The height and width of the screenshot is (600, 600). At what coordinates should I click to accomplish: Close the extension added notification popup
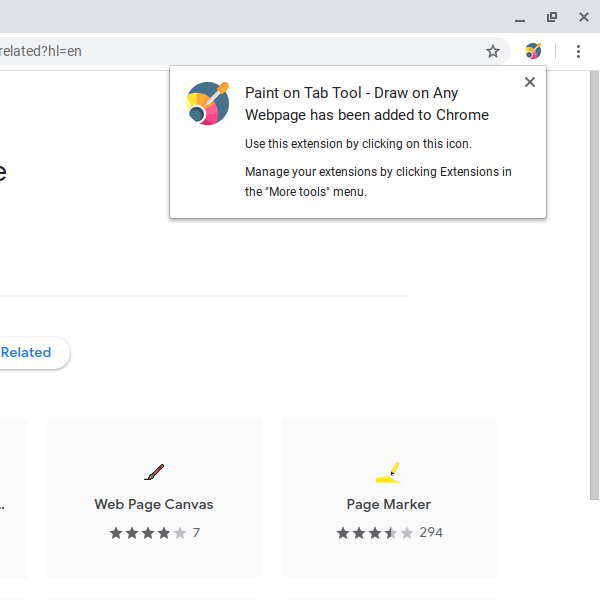[x=530, y=82]
